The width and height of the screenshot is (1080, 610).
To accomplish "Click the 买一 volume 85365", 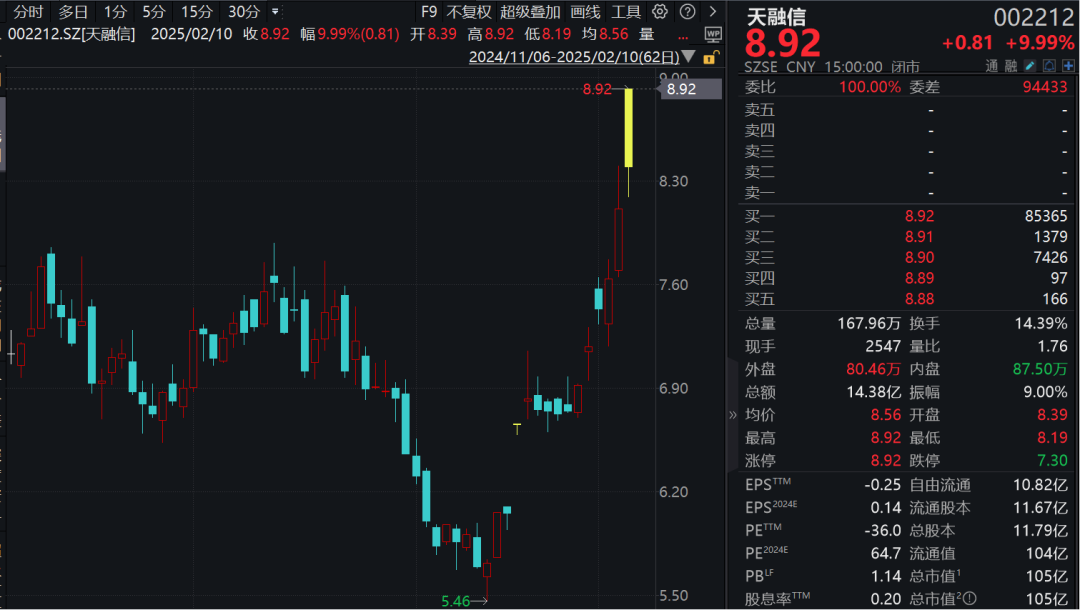I will pyautogui.click(x=1046, y=216).
